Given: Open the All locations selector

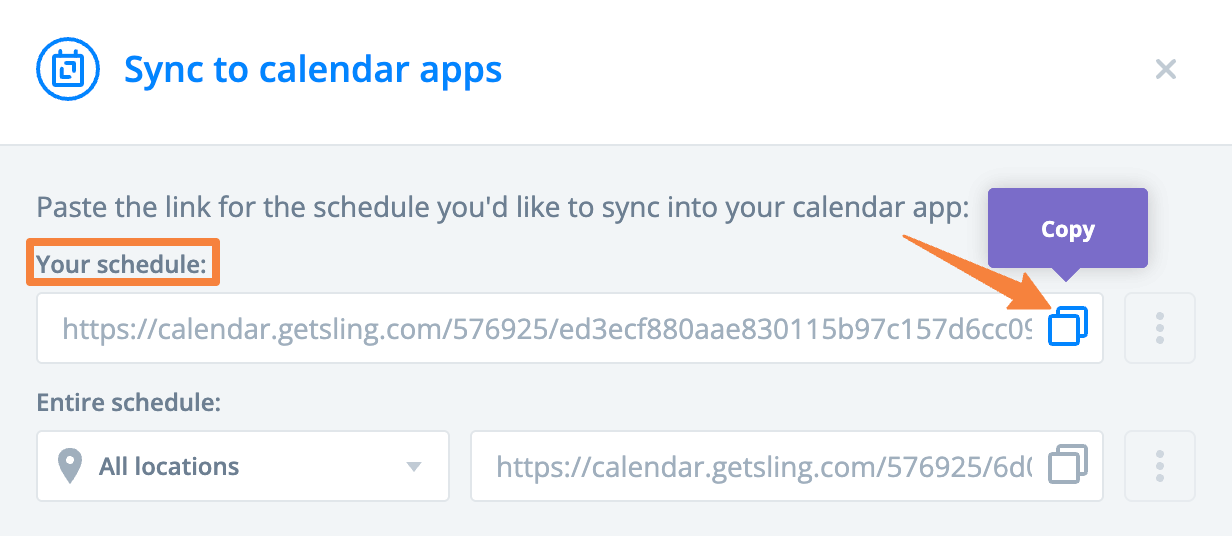Looking at the screenshot, I should pyautogui.click(x=243, y=466).
